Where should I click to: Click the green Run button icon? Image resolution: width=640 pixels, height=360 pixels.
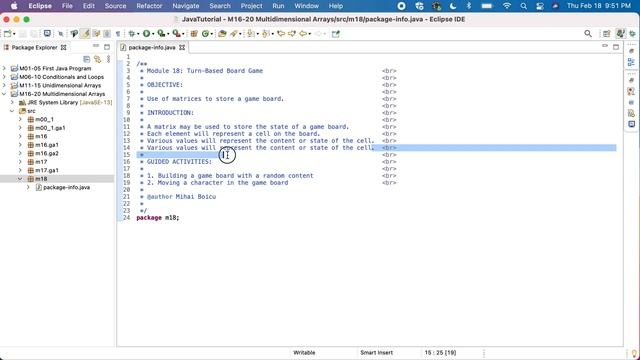(x=146, y=34)
